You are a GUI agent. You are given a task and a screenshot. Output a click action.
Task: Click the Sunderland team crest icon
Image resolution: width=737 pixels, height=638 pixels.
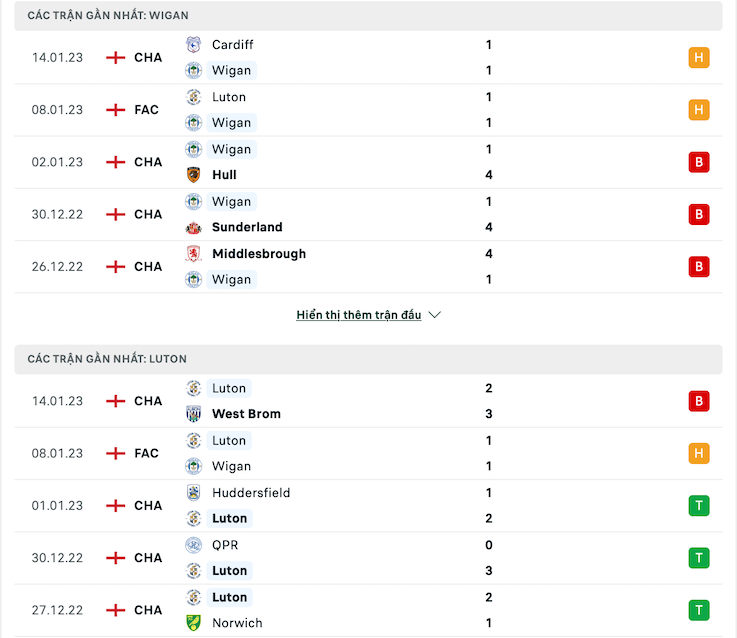(x=193, y=227)
